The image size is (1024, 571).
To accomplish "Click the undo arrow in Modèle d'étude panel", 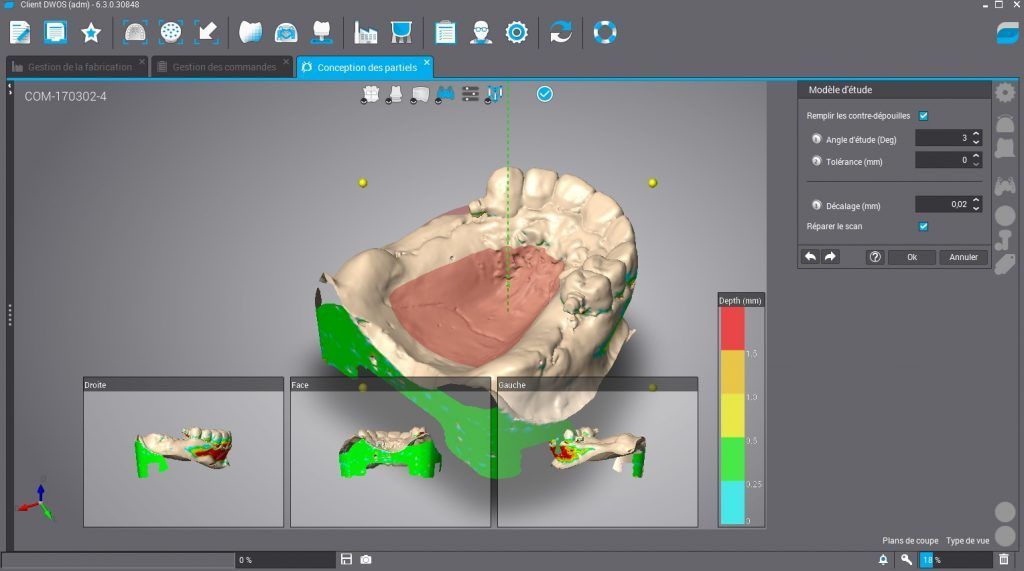I will coord(810,257).
